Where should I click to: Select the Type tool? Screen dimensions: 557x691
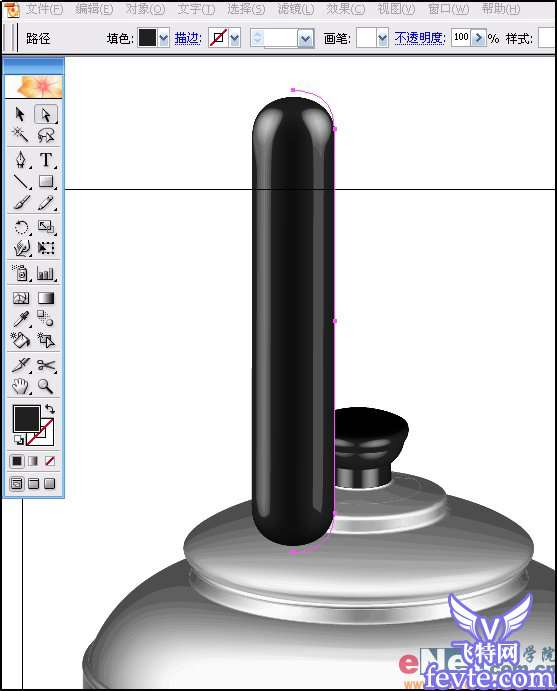[46, 160]
